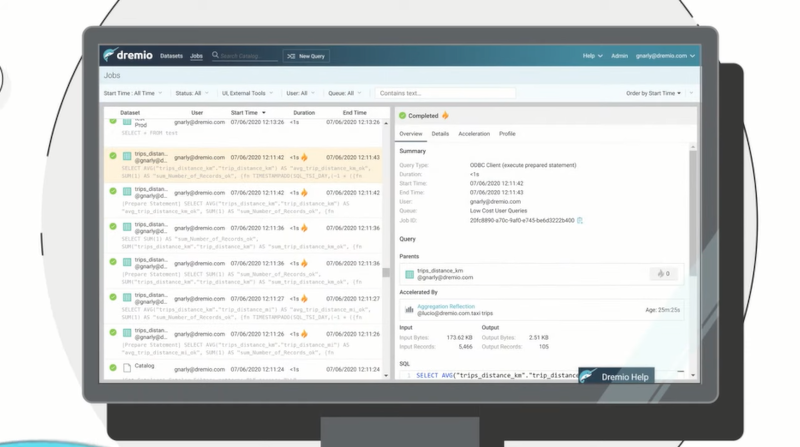Click the job list scroll up arrow
Image resolution: width=800 pixels, height=447 pixels.
[386, 123]
